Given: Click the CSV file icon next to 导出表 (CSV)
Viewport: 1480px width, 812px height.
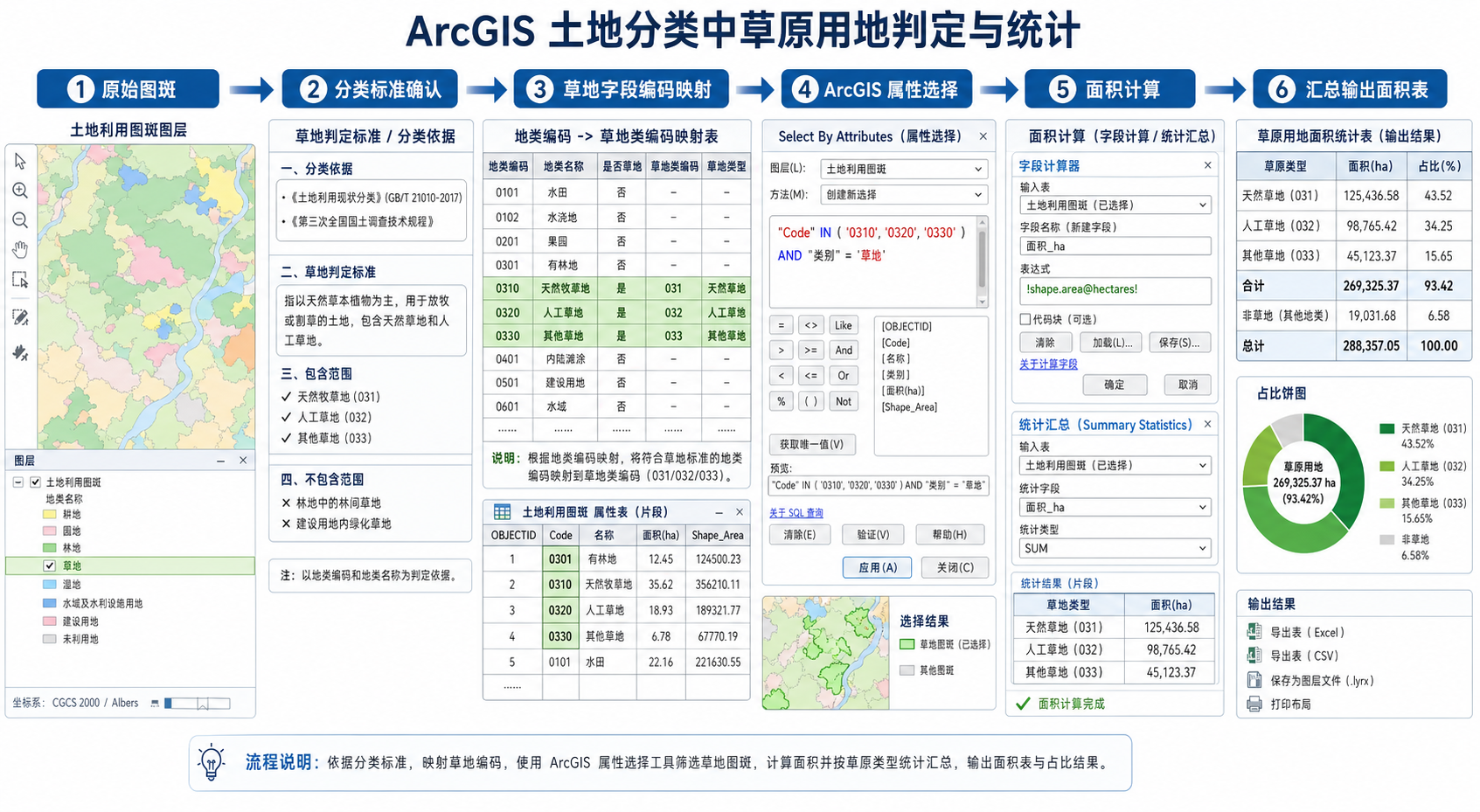Looking at the screenshot, I should pos(1254,656).
